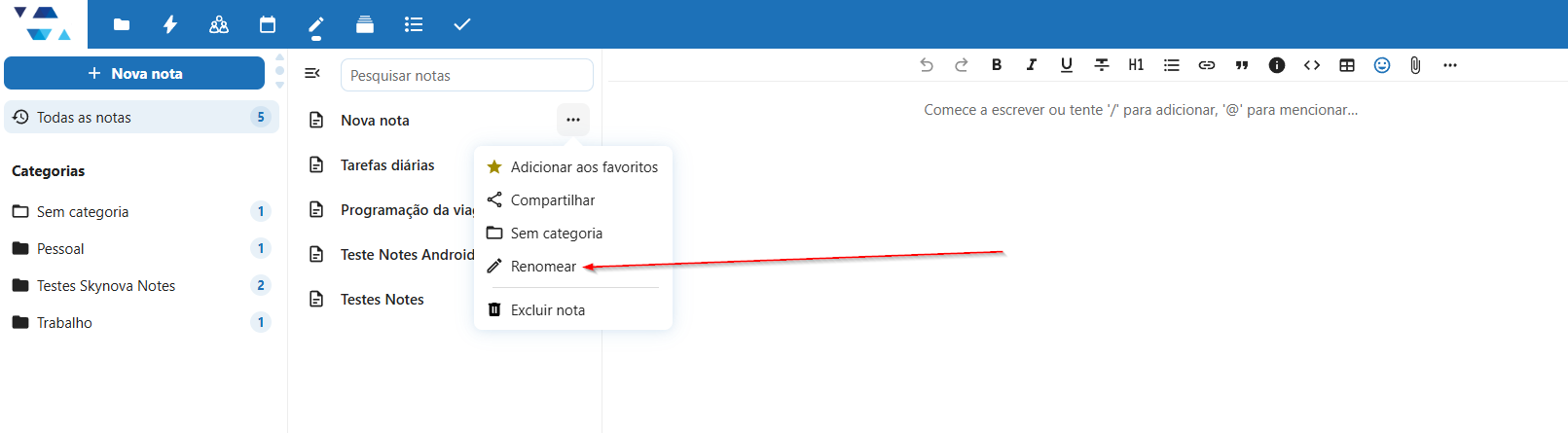Open the Files app folder icon
1568x433 pixels.
[x=122, y=24]
